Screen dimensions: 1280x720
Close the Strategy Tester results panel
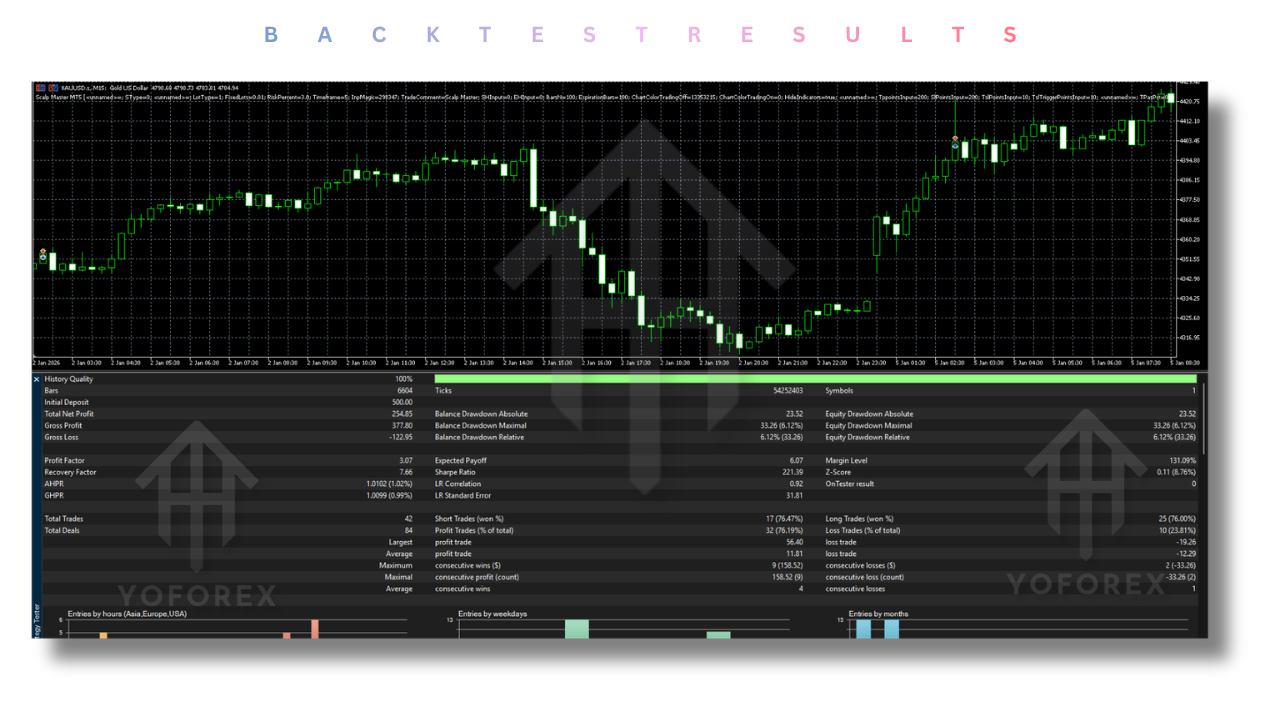tap(37, 380)
